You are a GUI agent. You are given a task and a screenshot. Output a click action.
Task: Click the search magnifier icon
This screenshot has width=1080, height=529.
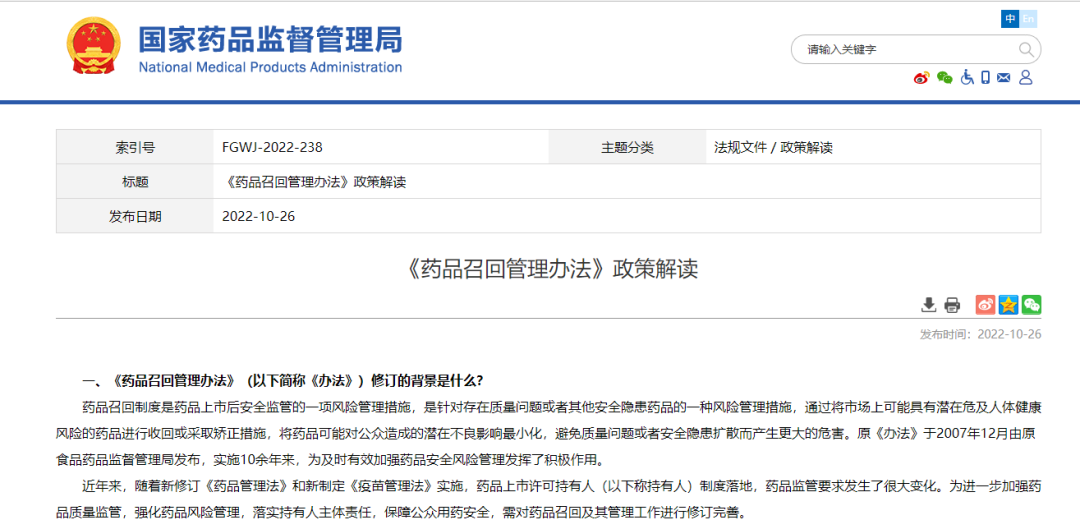coord(1026,49)
